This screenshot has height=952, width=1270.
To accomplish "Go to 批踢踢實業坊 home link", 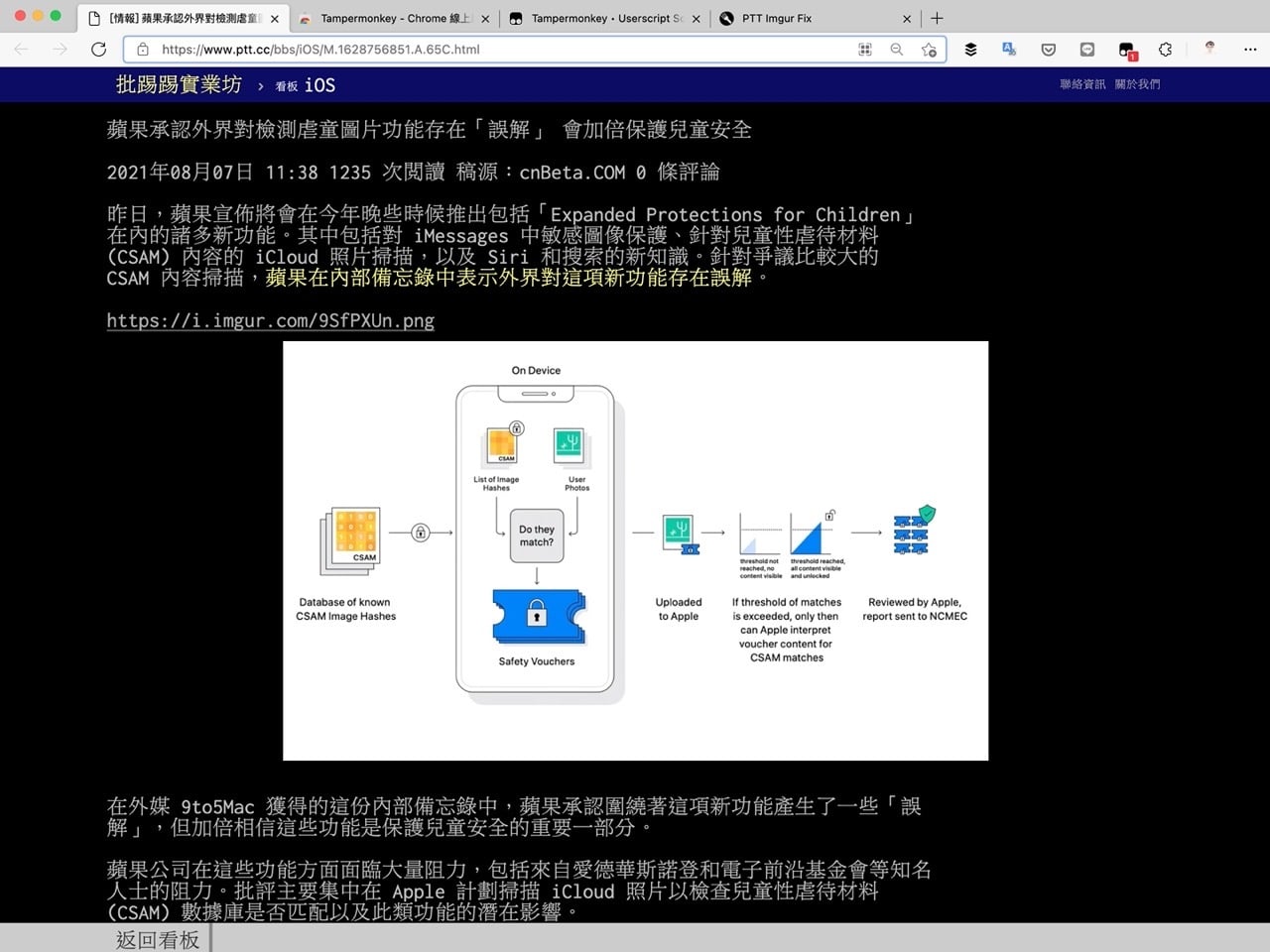I will (x=179, y=85).
